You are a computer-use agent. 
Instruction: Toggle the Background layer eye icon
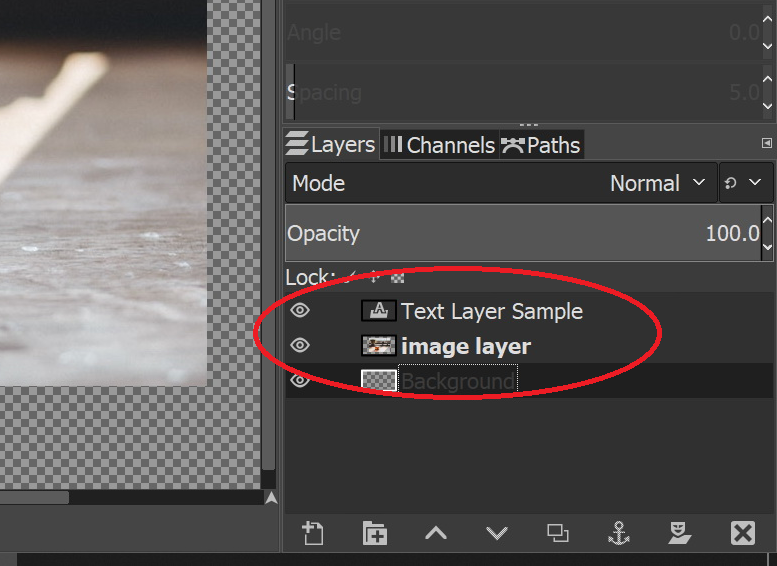pos(300,381)
